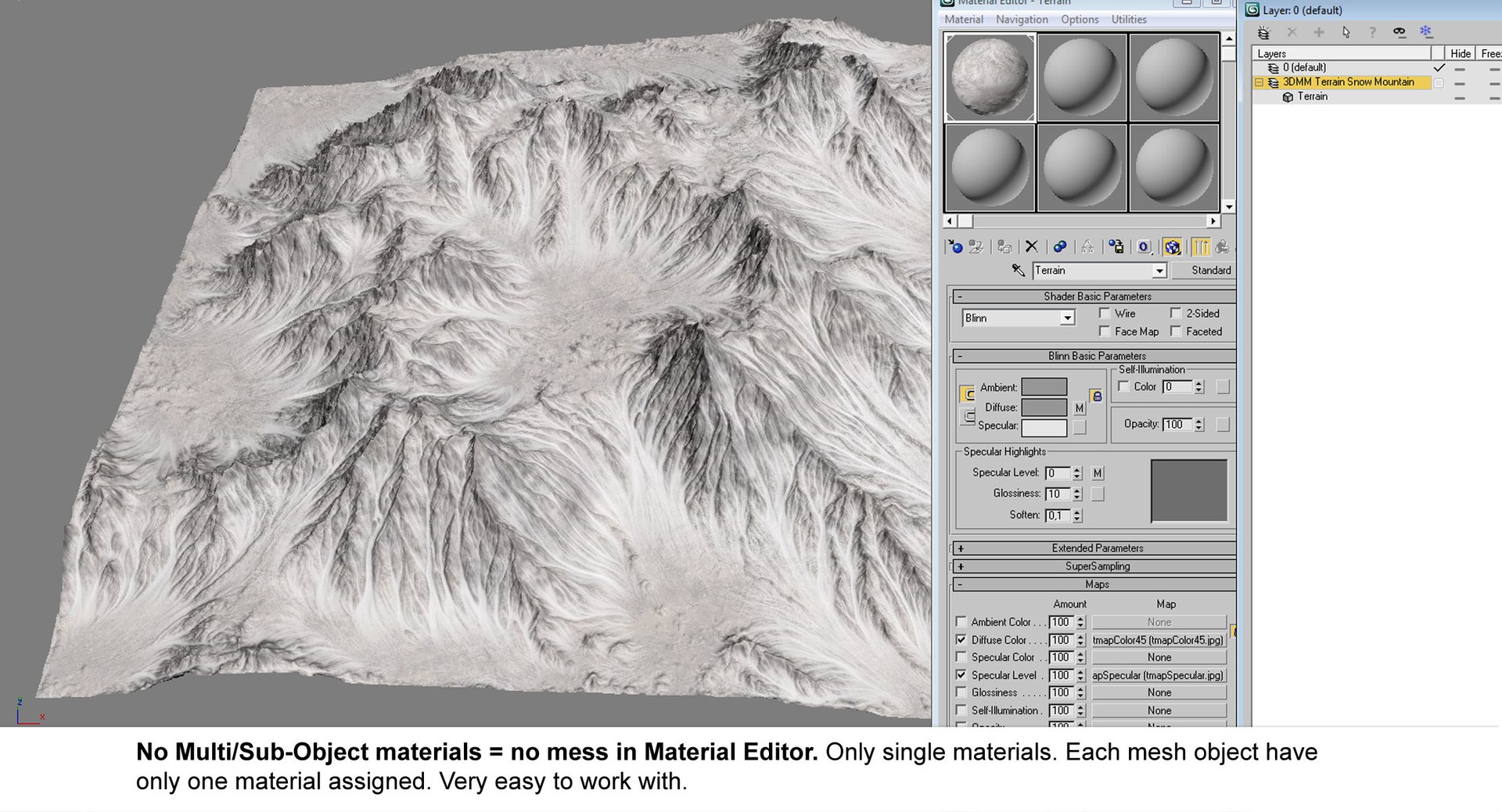This screenshot has height=812, width=1502.
Task: Open the Navigation menu
Action: (1022, 20)
